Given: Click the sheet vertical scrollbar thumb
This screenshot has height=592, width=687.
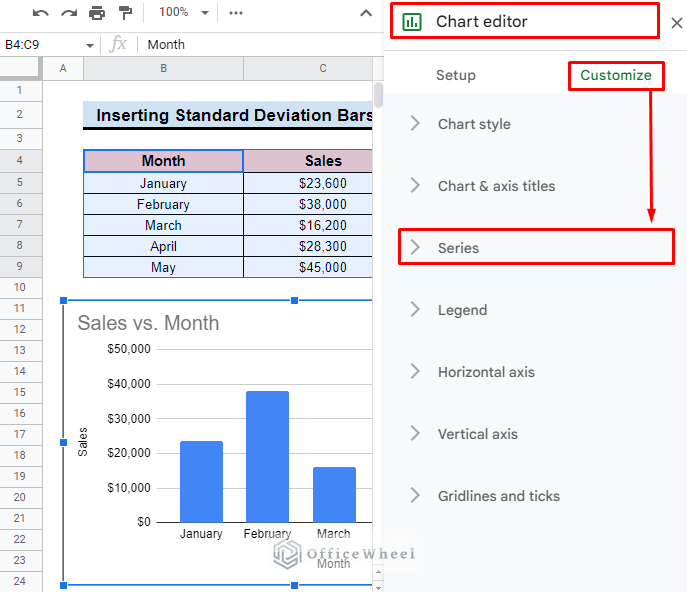Looking at the screenshot, I should pos(378,95).
